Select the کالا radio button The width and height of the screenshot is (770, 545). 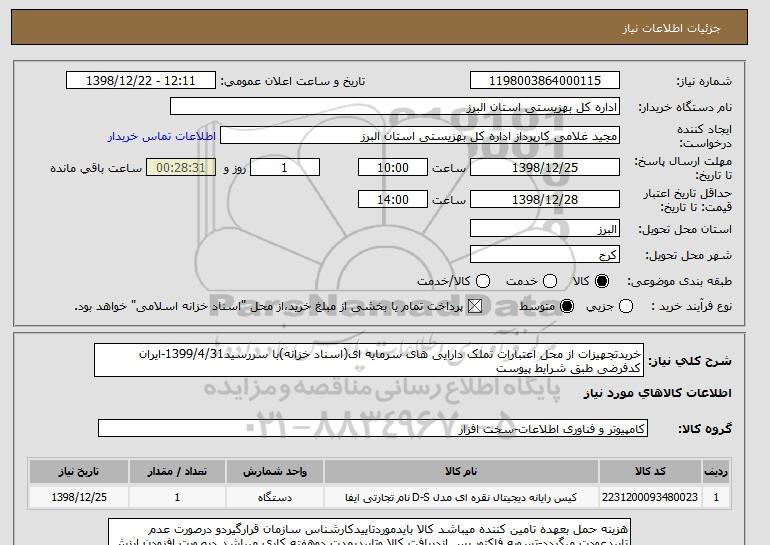[602, 281]
